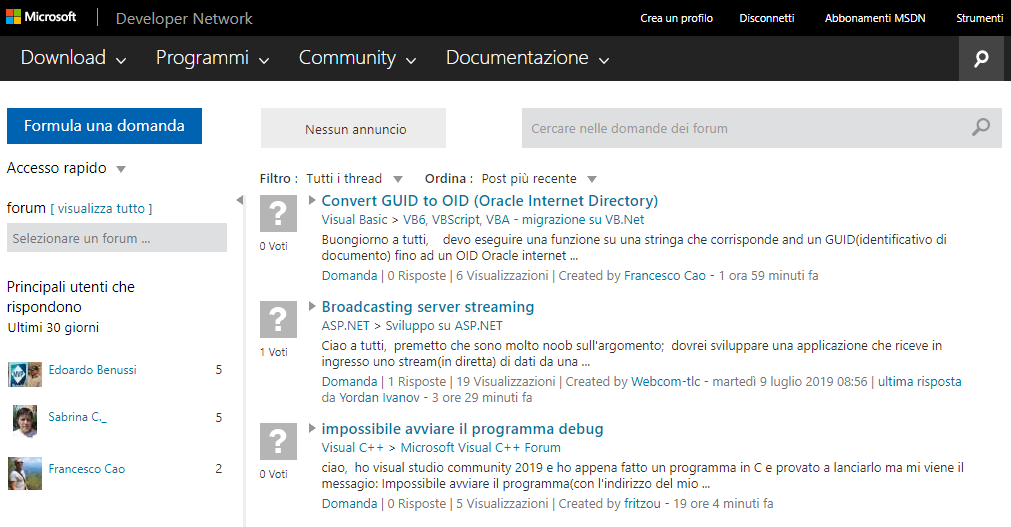Screen dimensions: 1011x527
Task: Open Francesco Cao's avatar in sidebar
Action: click(25, 473)
